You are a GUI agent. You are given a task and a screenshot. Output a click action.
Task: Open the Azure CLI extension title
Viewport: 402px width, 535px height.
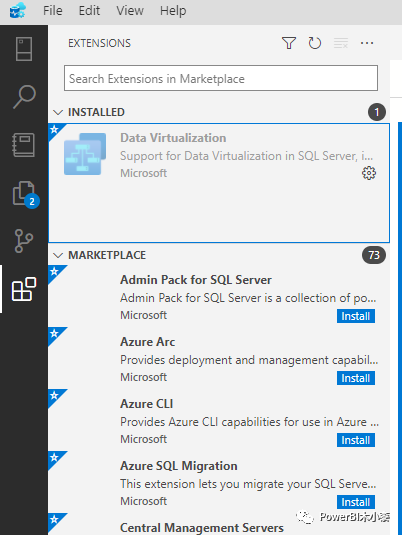[146, 404]
